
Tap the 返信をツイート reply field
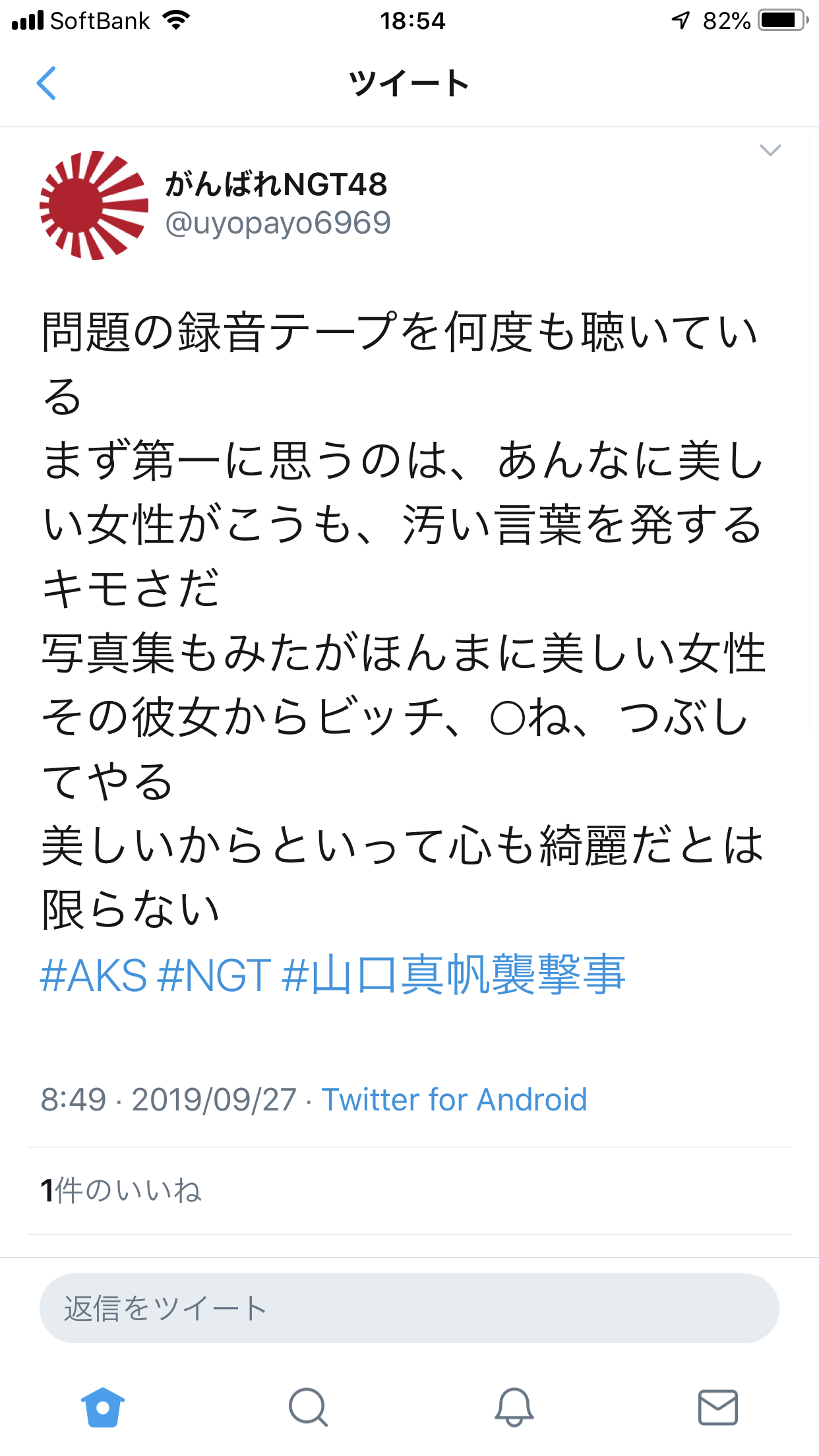409,1308
